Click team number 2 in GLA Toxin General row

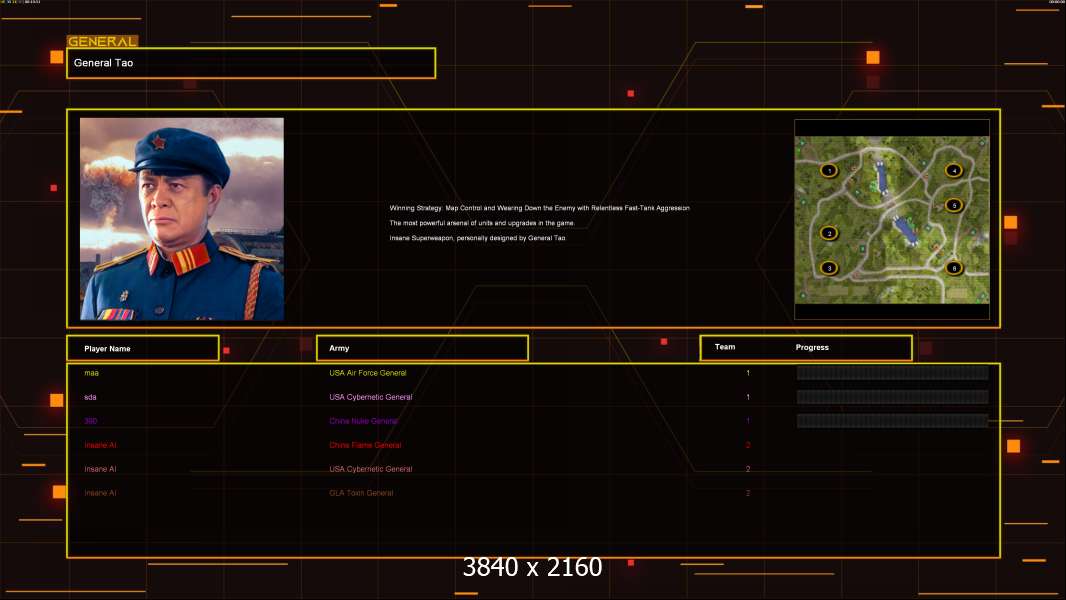pyautogui.click(x=748, y=493)
